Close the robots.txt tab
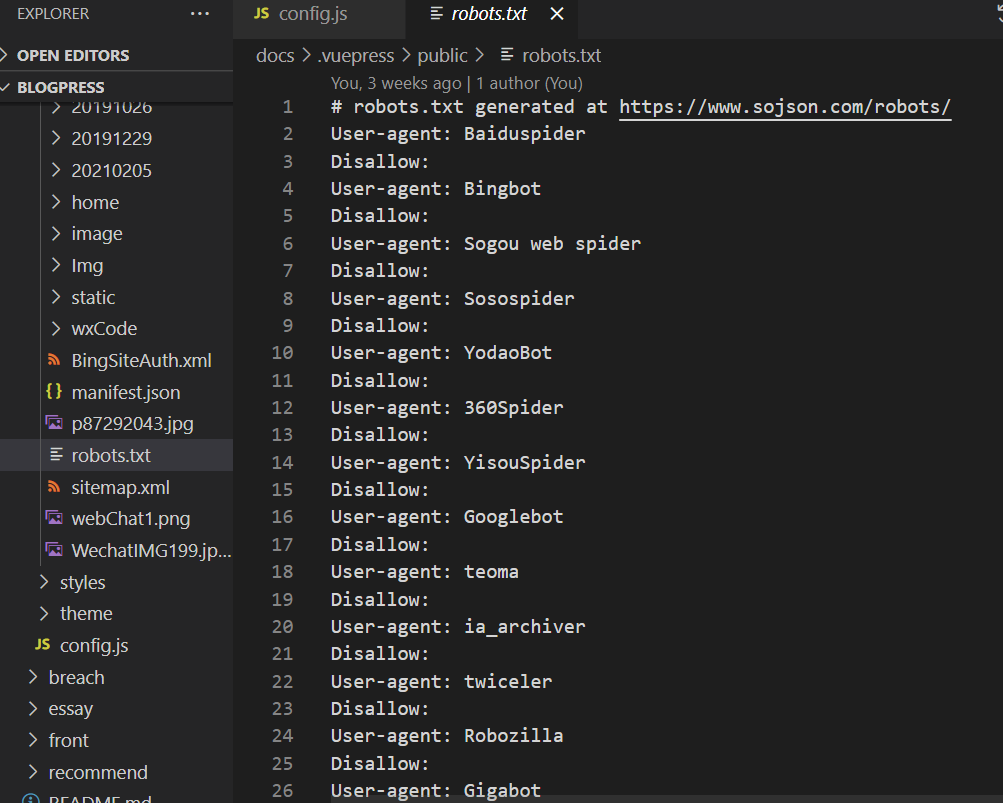1003x803 pixels. (x=557, y=13)
